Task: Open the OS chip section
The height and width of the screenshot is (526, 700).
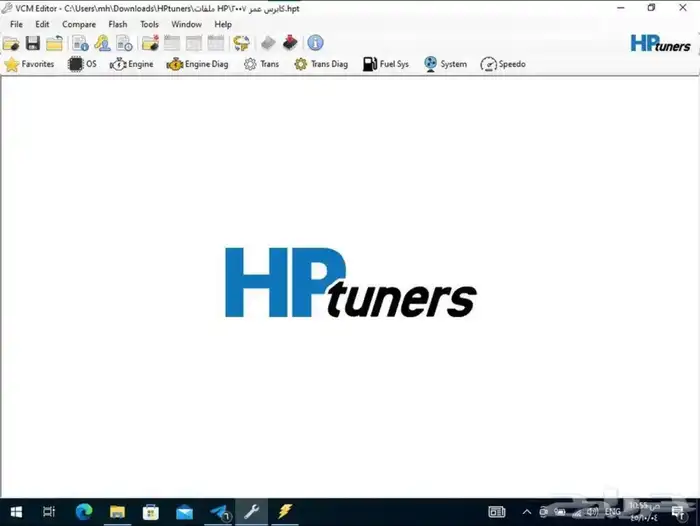Action: click(82, 64)
